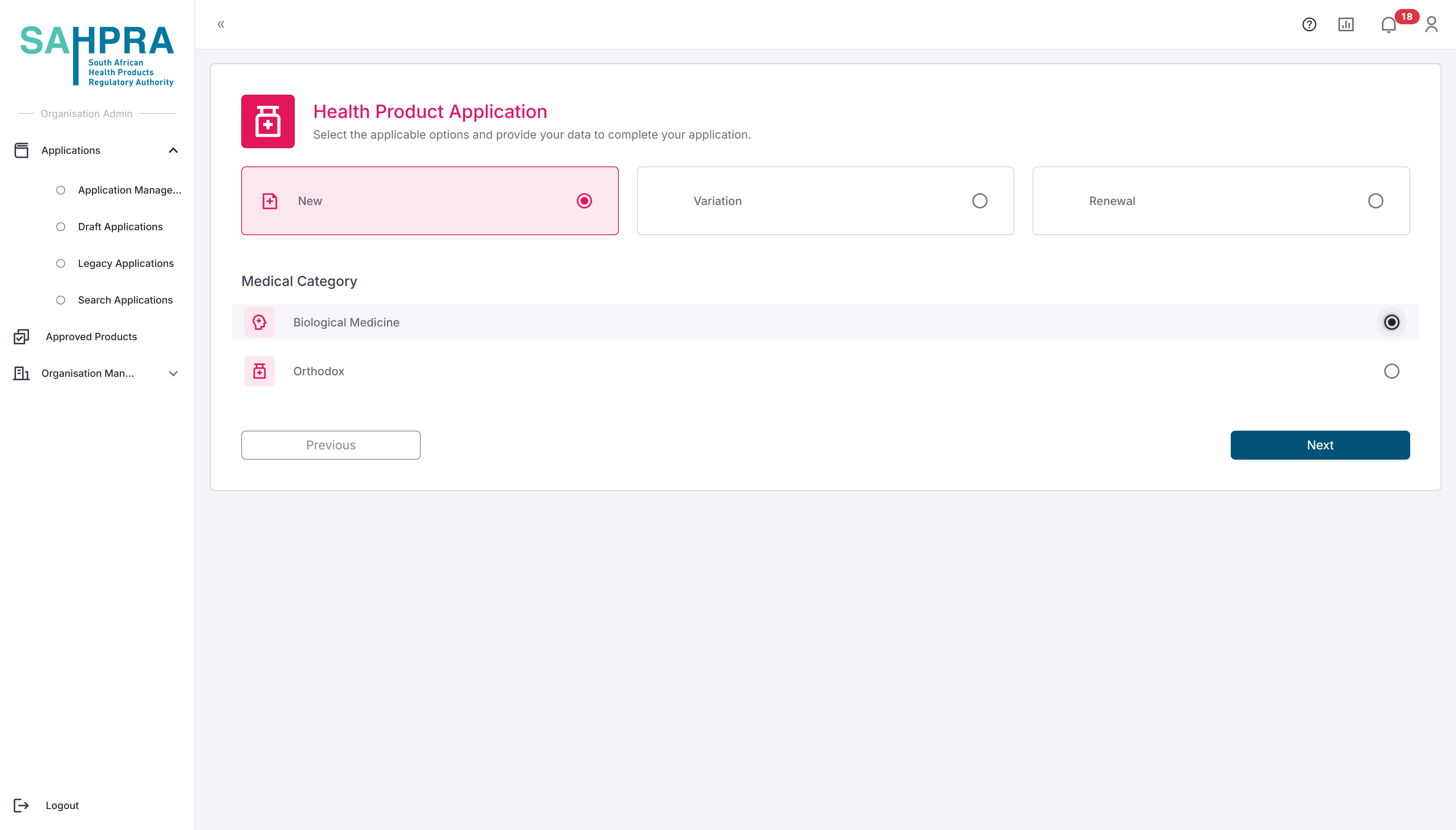The height and width of the screenshot is (830, 1456).
Task: Click the Renewal option label
Action: point(1112,201)
